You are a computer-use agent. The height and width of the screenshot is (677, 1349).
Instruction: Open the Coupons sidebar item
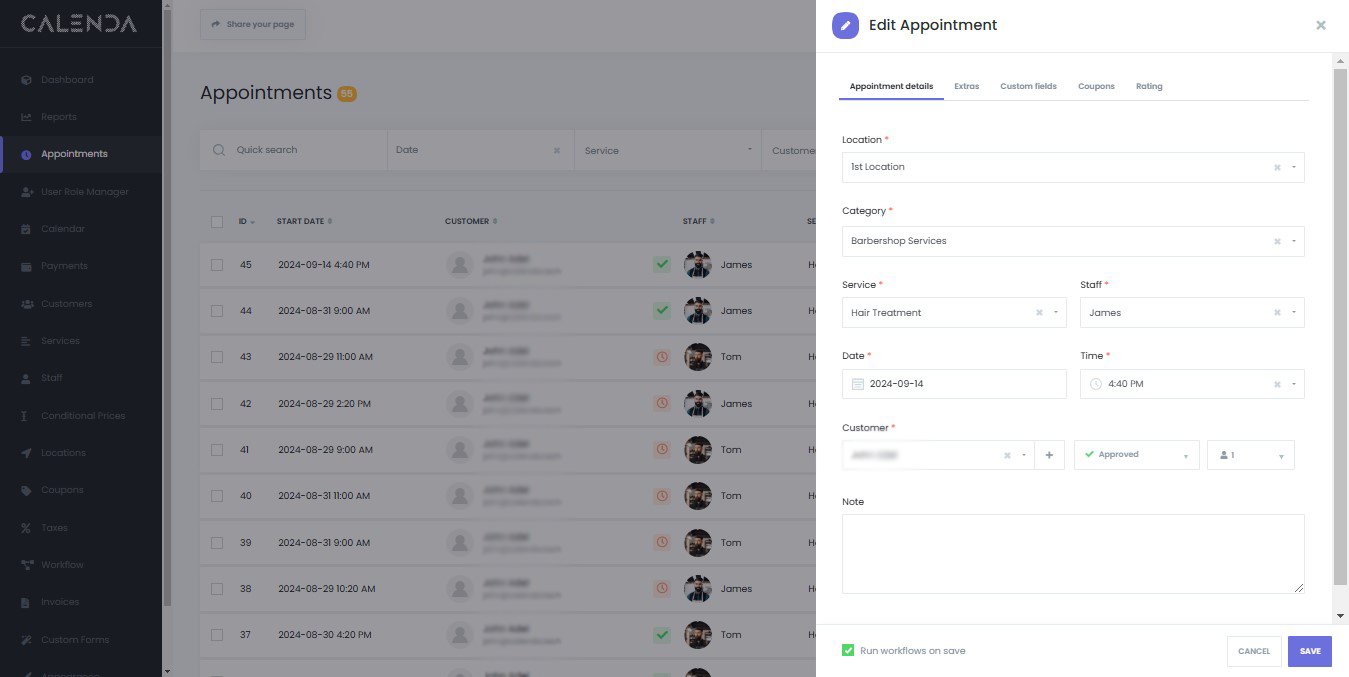click(x=62, y=490)
